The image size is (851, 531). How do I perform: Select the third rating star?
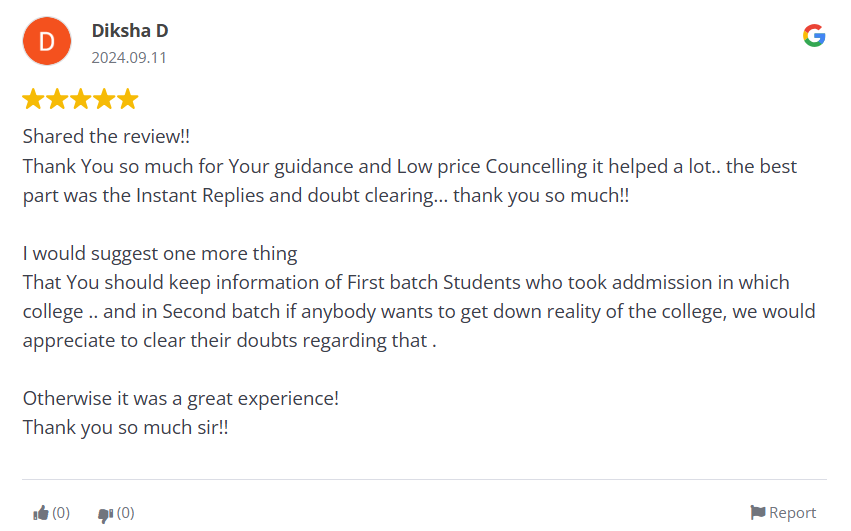pos(80,99)
